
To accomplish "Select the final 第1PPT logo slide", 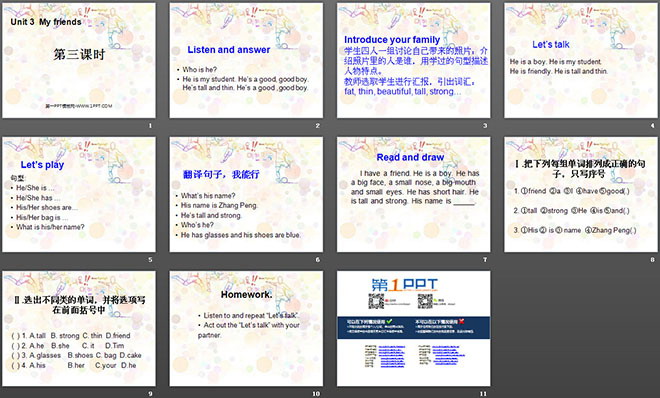I will coord(413,329).
